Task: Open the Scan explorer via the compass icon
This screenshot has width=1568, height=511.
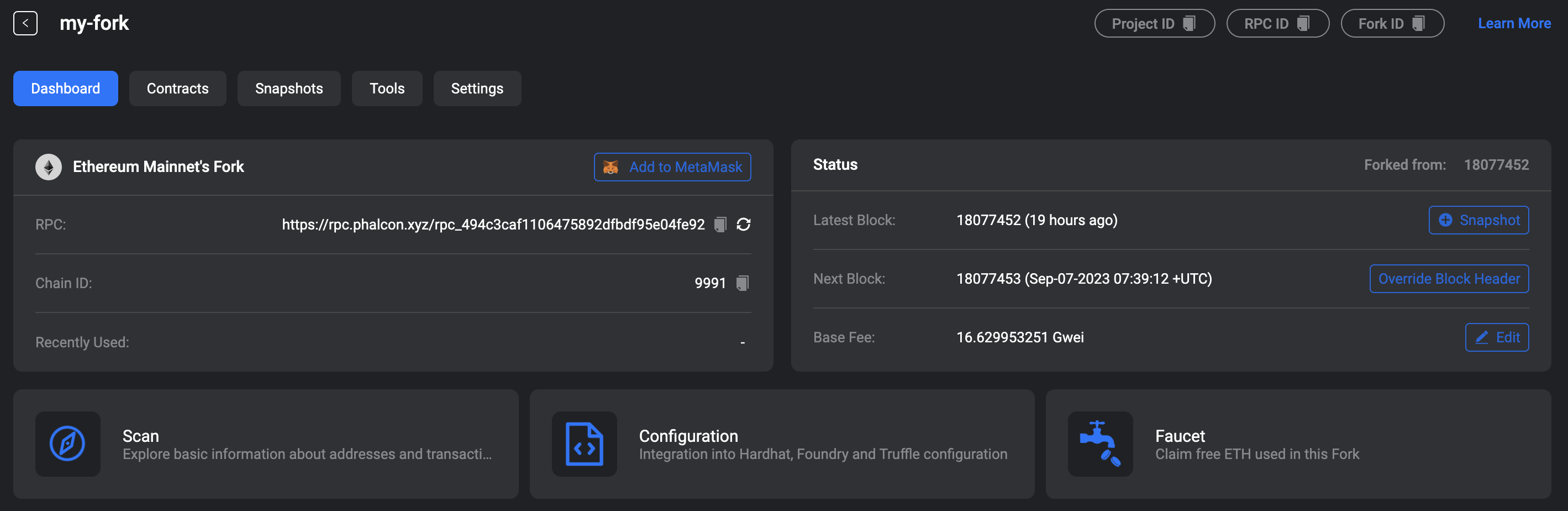Action: 67,444
